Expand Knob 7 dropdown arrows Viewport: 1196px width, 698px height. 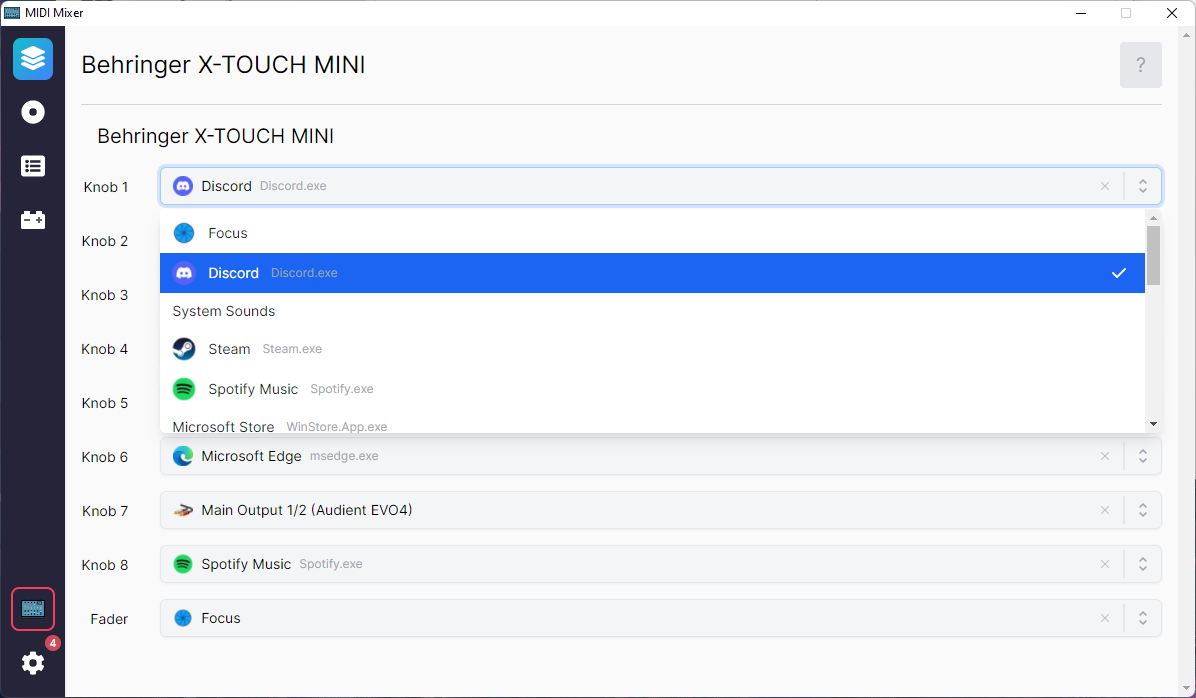(1143, 510)
